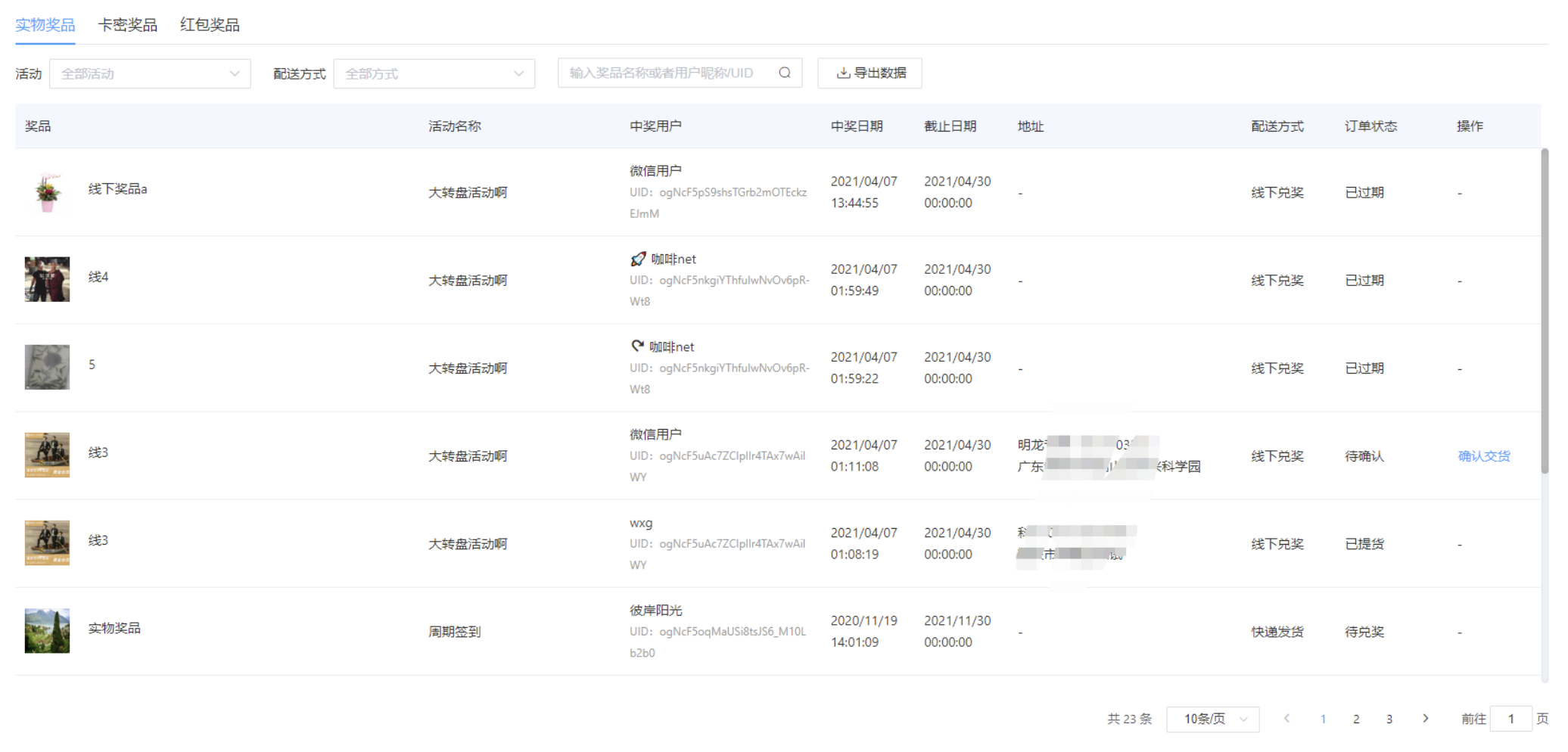Click the search magnifier icon
Viewport: 1568px width, 752px height.
784,73
